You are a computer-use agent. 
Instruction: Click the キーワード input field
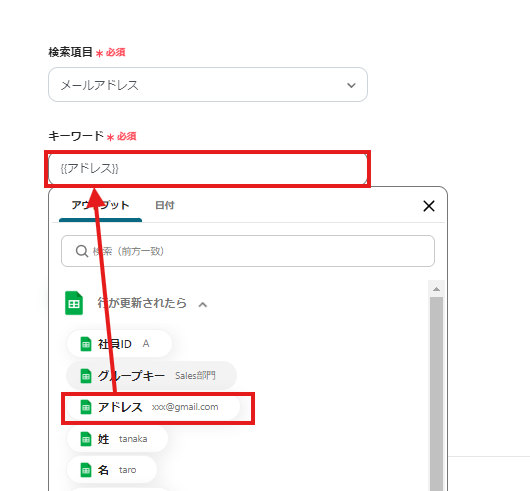tap(208, 169)
